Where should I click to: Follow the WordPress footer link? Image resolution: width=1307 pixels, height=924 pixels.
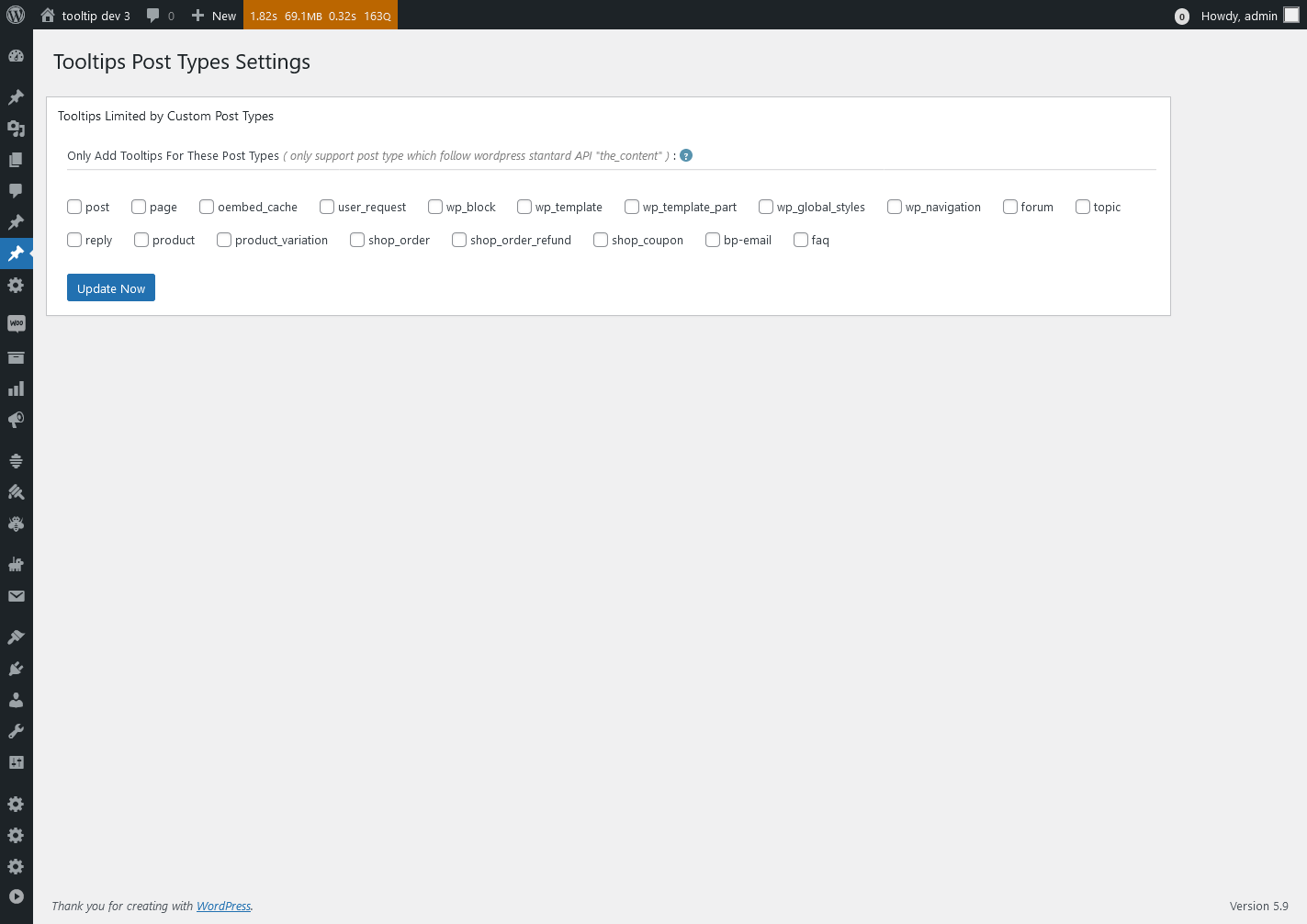[x=223, y=906]
